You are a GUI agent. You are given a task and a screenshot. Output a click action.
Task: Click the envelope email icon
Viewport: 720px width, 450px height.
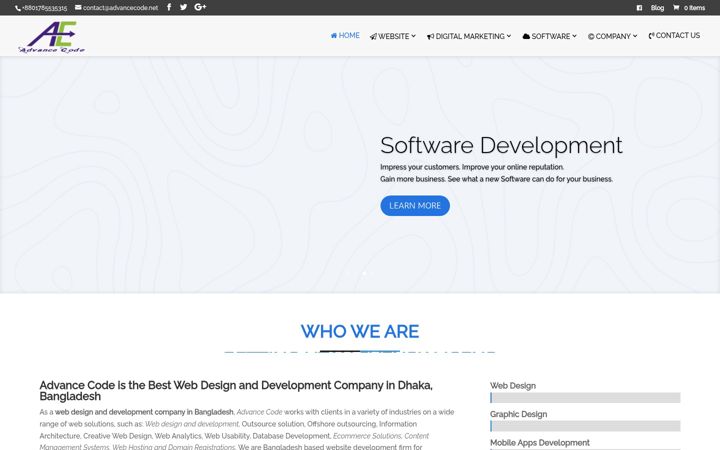pos(78,7)
